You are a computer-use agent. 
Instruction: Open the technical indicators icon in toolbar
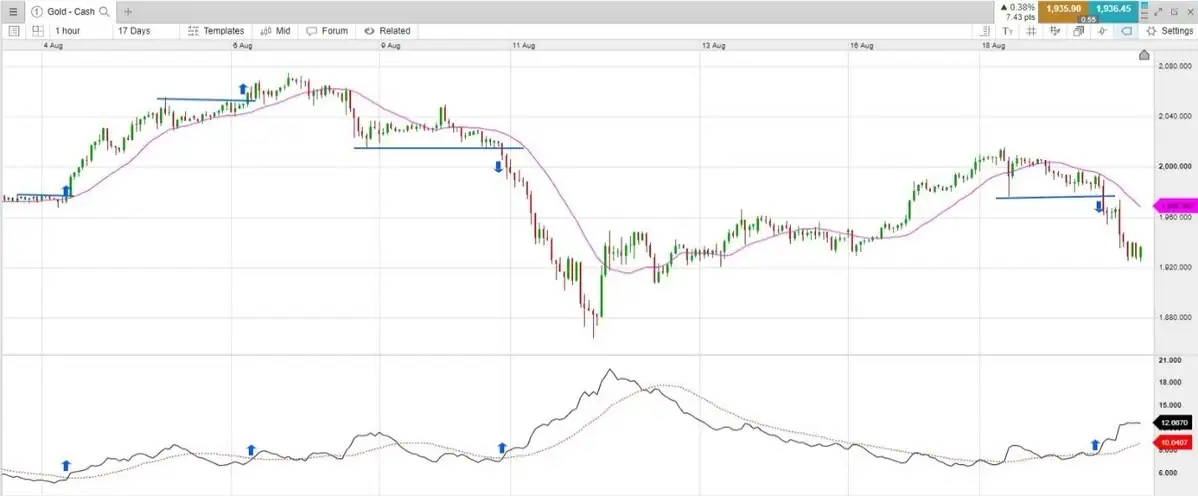point(1055,31)
